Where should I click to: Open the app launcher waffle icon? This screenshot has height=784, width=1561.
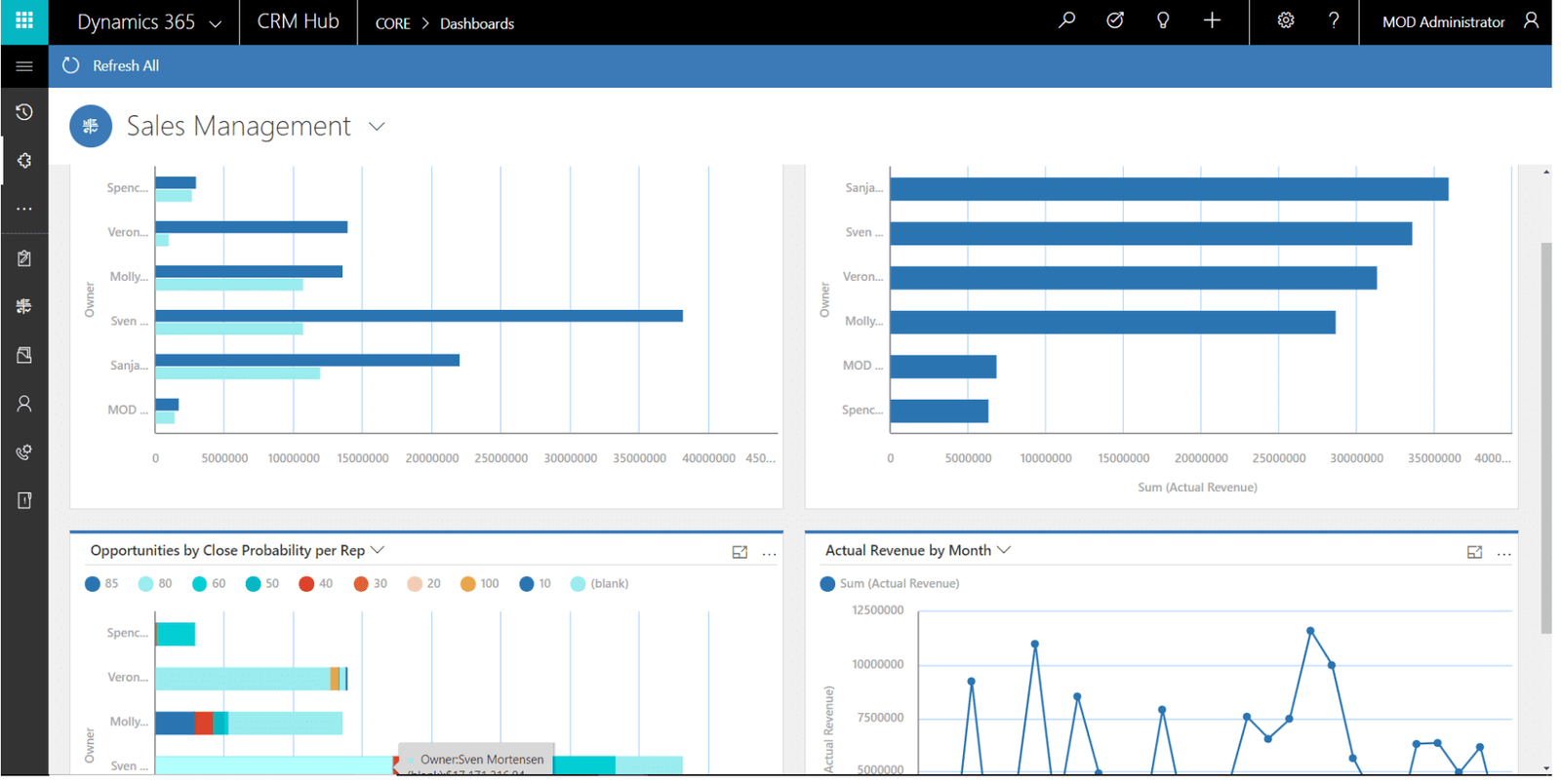tap(24, 21)
